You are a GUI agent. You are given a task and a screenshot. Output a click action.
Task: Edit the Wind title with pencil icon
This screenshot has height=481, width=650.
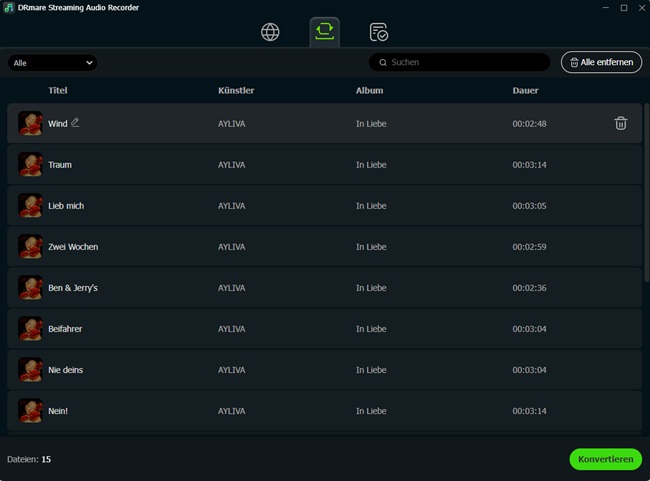(x=76, y=123)
